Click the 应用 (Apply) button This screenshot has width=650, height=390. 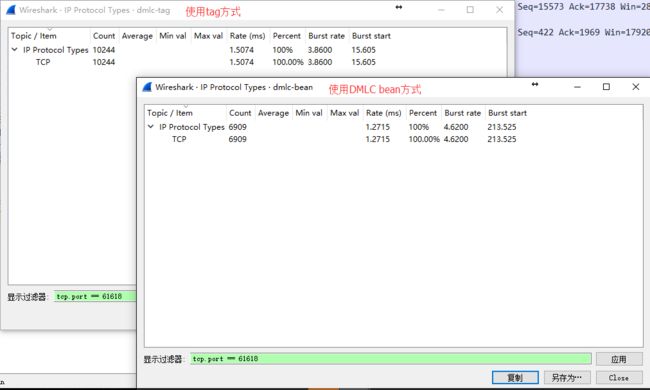pos(619,359)
